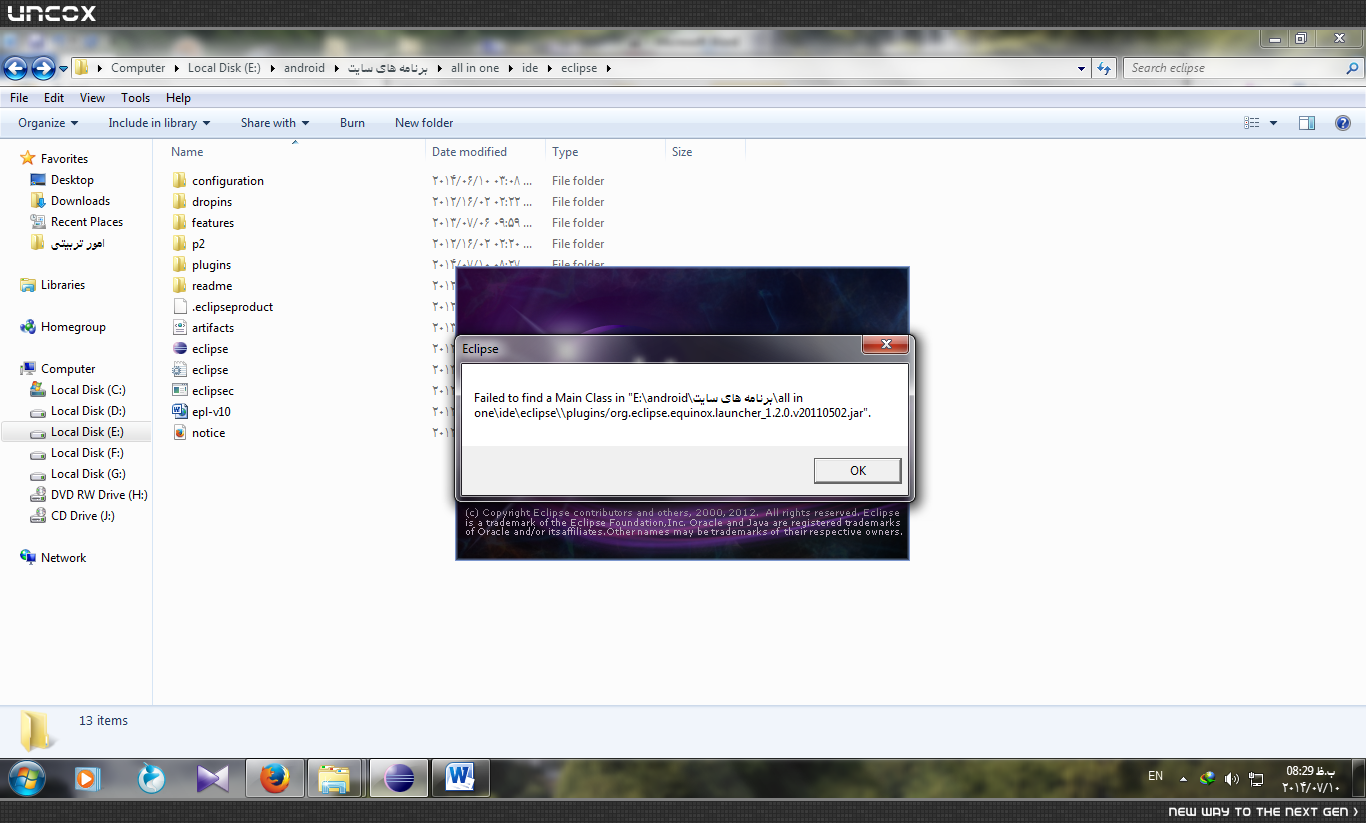
Task: Click the Homegroup icon in navigation pane
Action: point(28,327)
